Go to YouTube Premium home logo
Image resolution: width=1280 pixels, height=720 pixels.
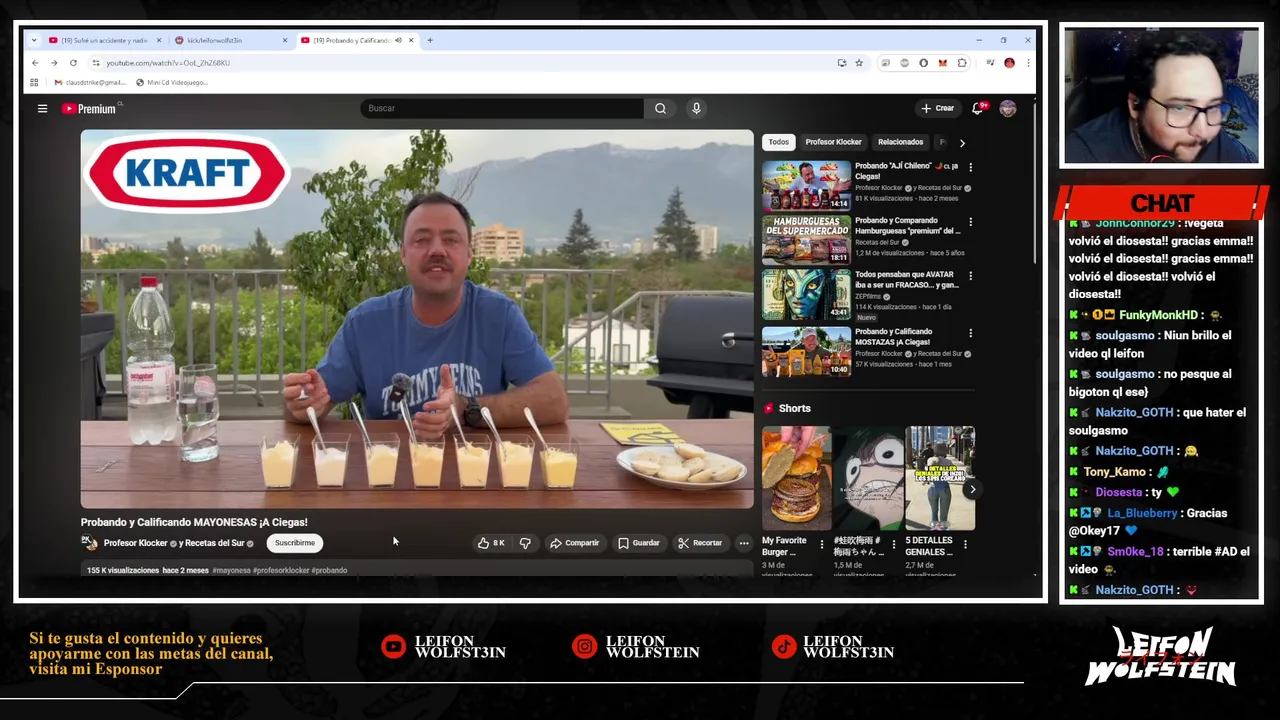pyautogui.click(x=91, y=108)
